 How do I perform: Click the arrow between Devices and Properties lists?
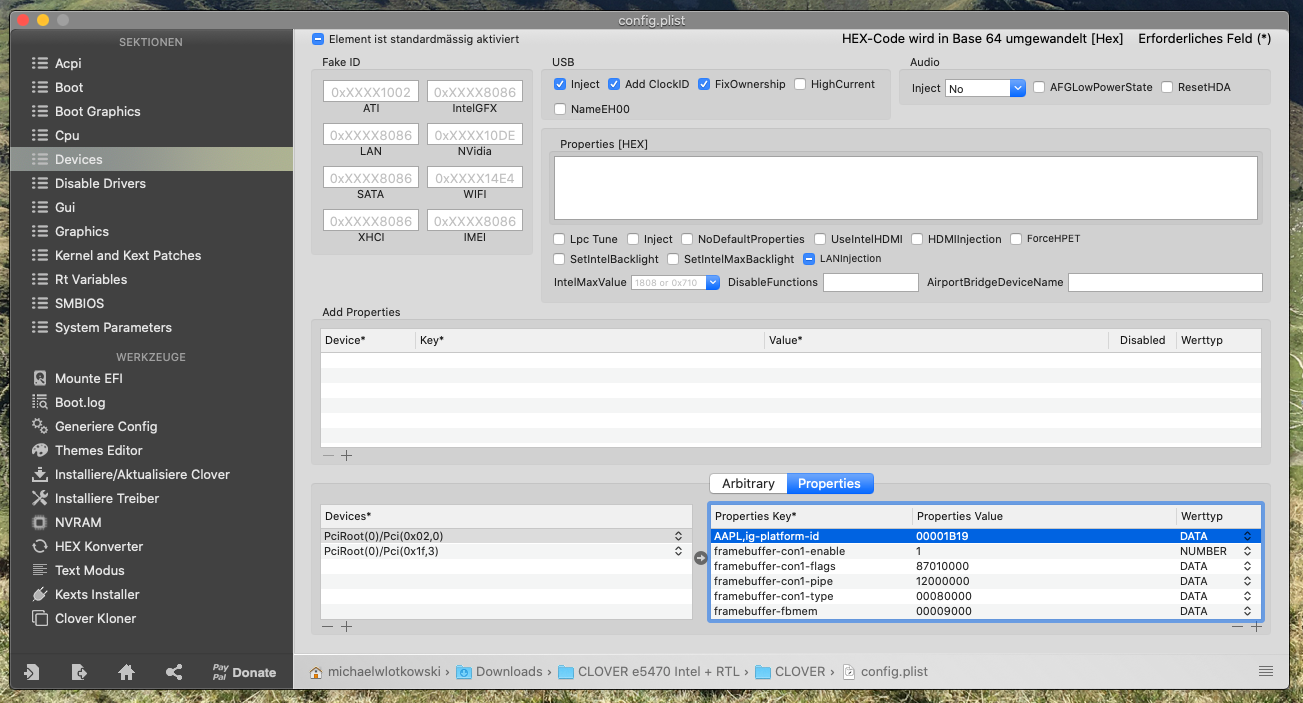click(x=701, y=558)
